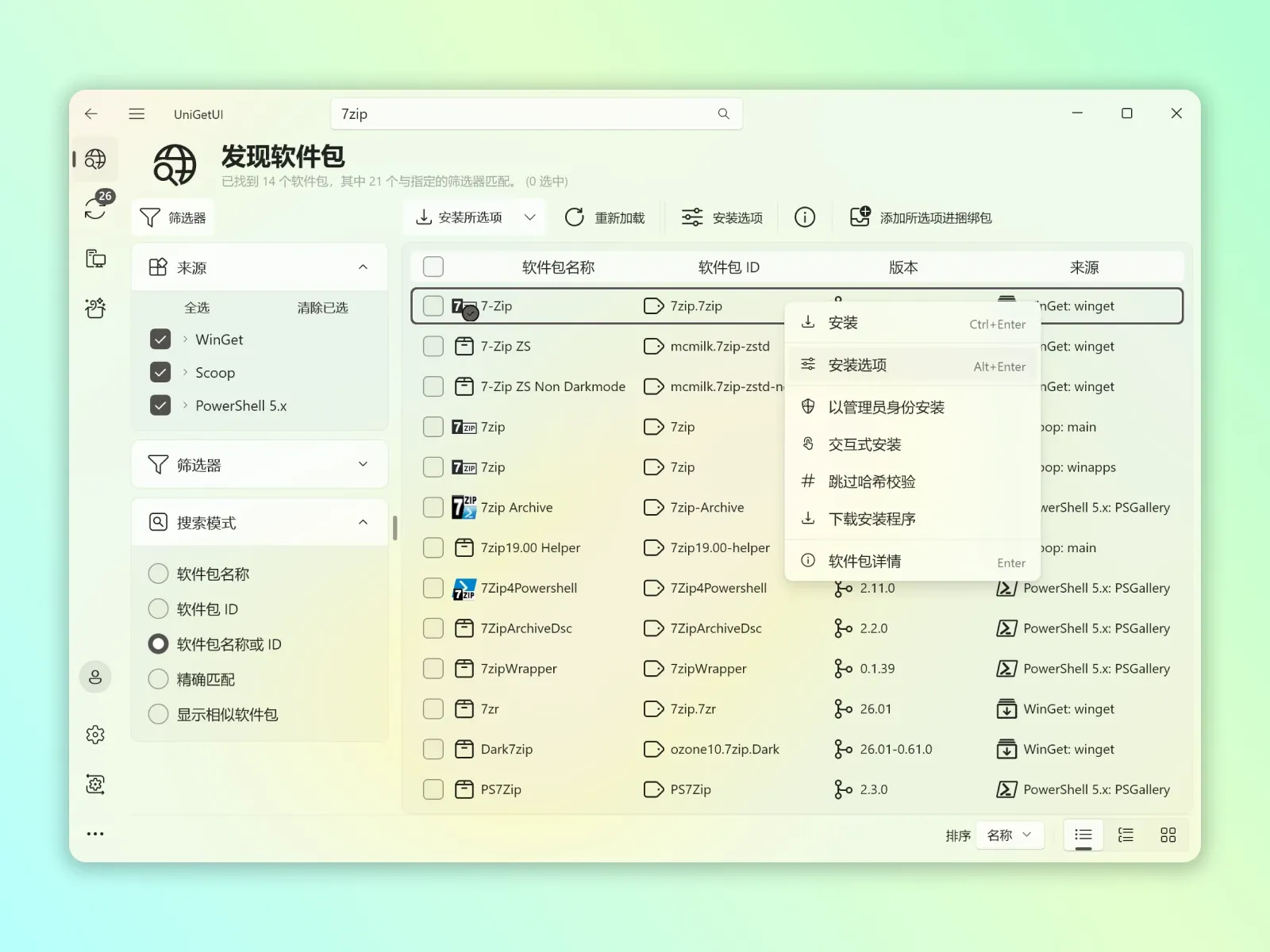This screenshot has width=1270, height=952.
Task: Click the filter pane scrollbar handle
Action: point(394,528)
